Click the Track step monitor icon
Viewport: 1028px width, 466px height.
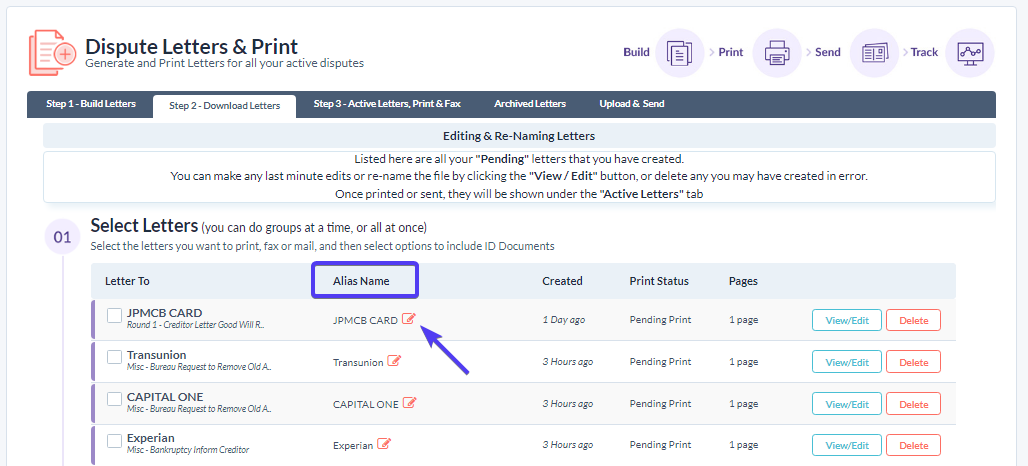click(969, 53)
